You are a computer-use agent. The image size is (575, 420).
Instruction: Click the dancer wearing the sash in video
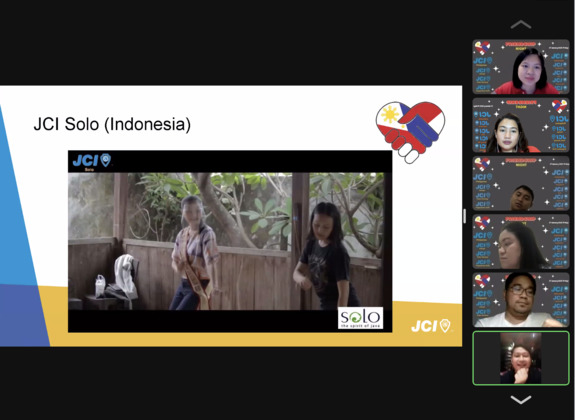(194, 253)
